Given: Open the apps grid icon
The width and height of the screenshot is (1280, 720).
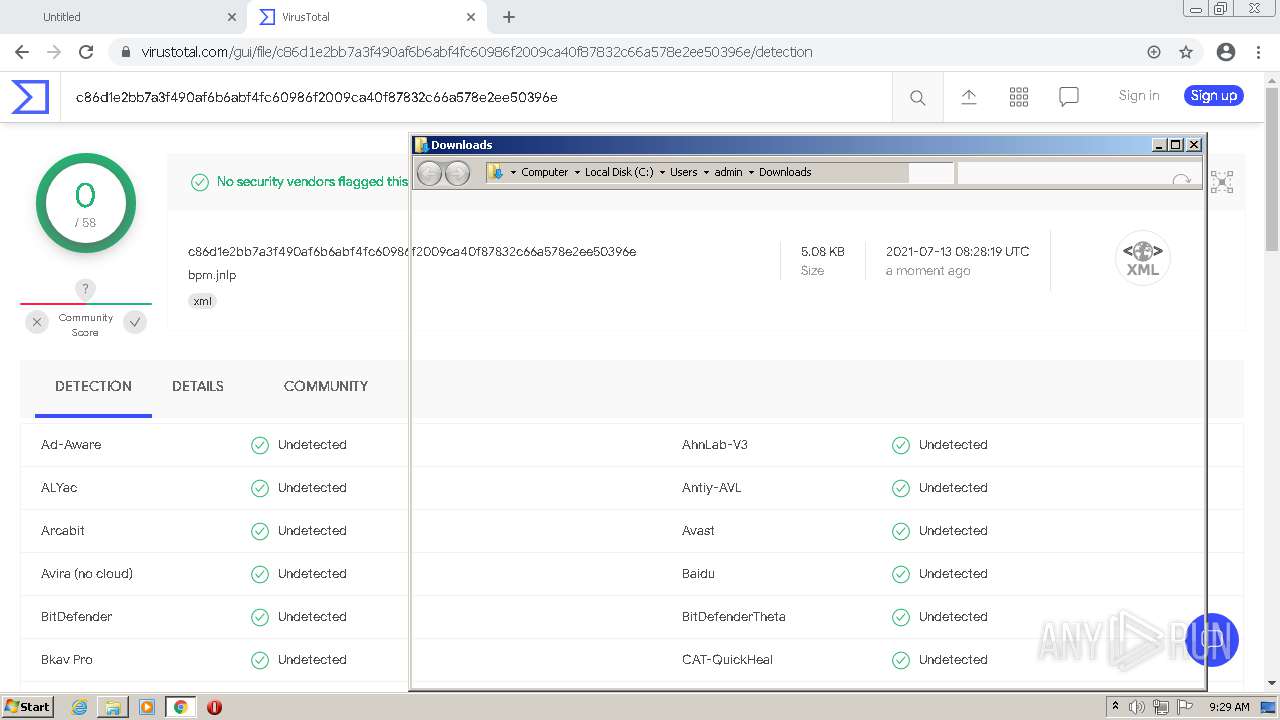Looking at the screenshot, I should [x=1018, y=96].
